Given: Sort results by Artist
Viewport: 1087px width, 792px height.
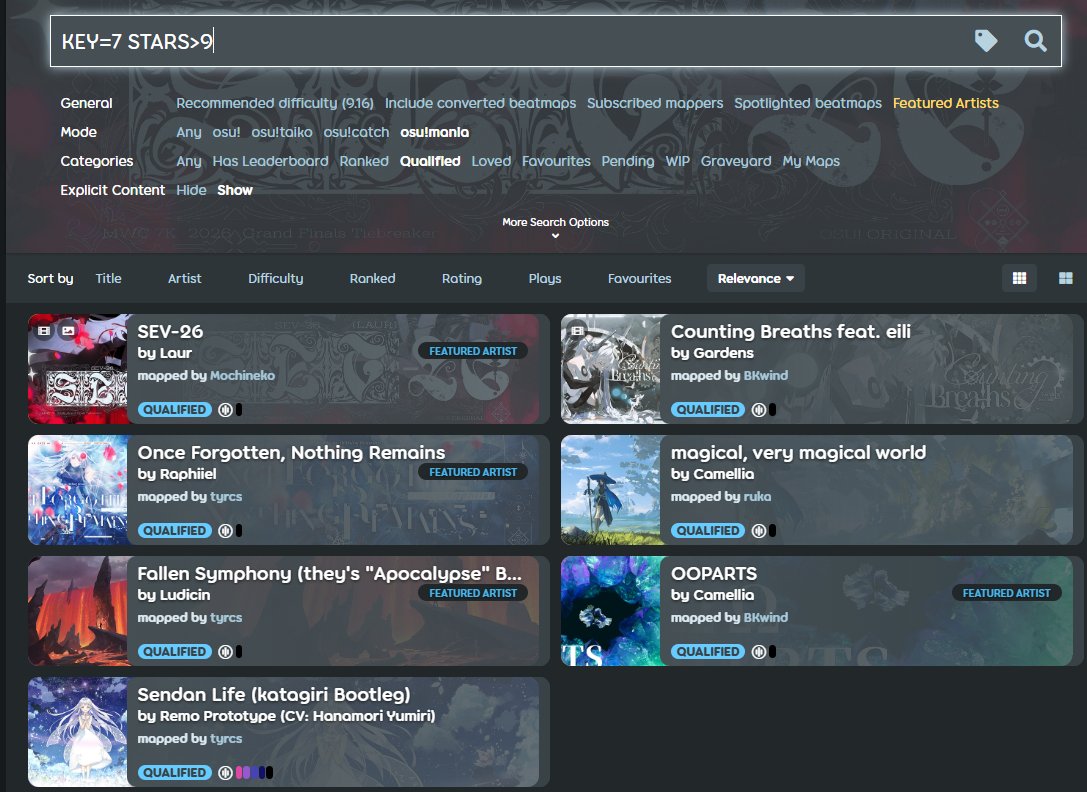Looking at the screenshot, I should [x=184, y=278].
